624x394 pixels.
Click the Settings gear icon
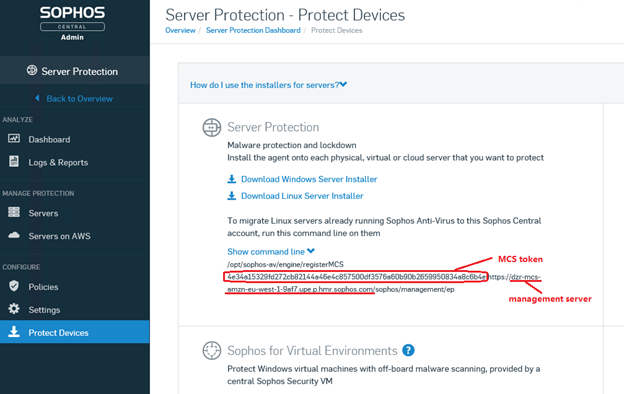point(14,308)
